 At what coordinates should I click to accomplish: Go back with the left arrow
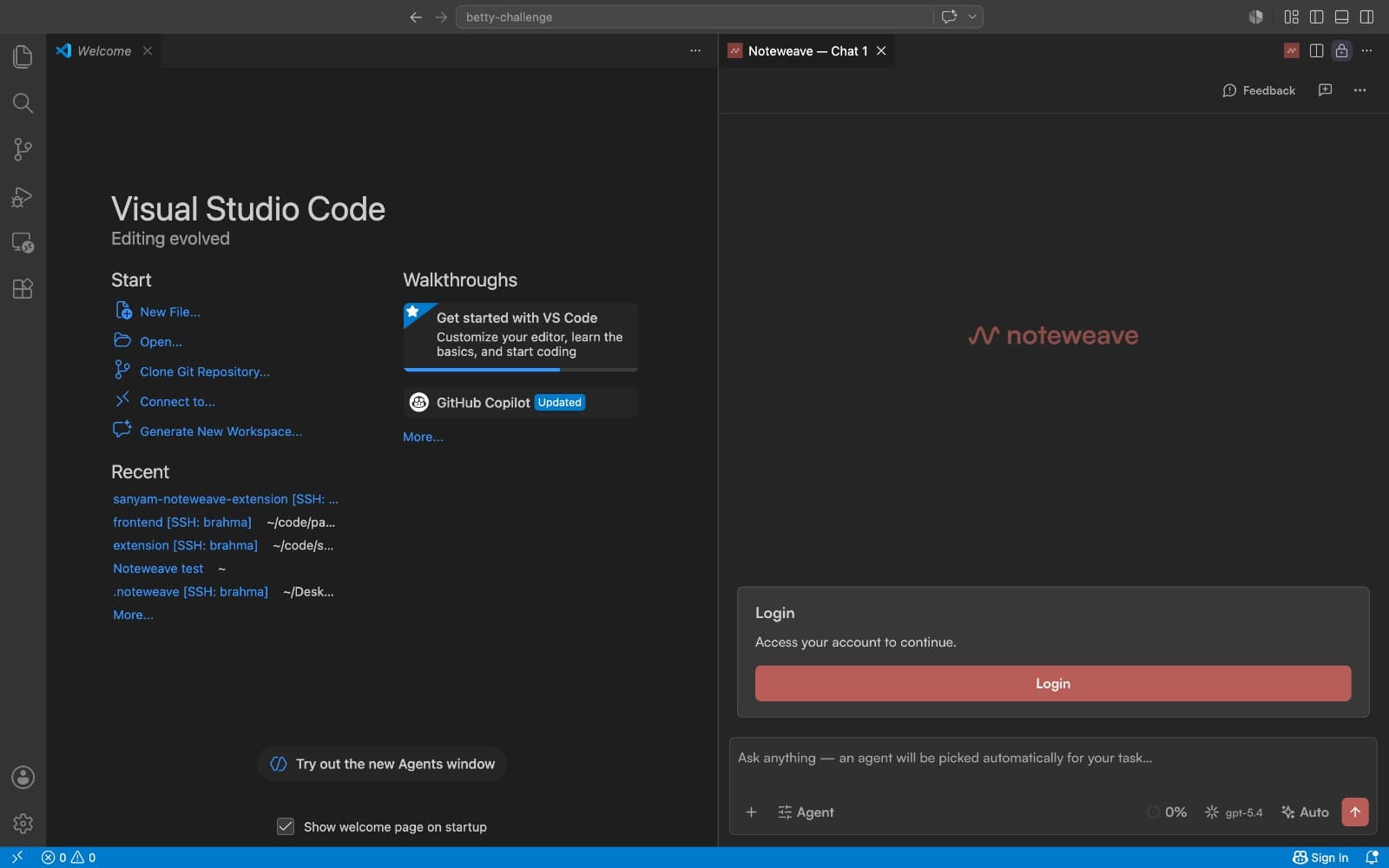(416, 16)
